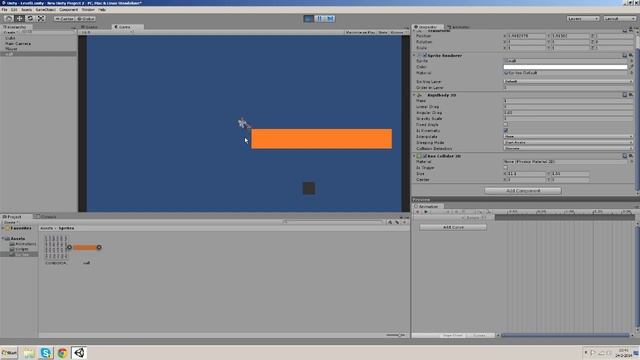Screen dimensions: 640x360
Task: Open the Window menu
Action: (x=88, y=9)
